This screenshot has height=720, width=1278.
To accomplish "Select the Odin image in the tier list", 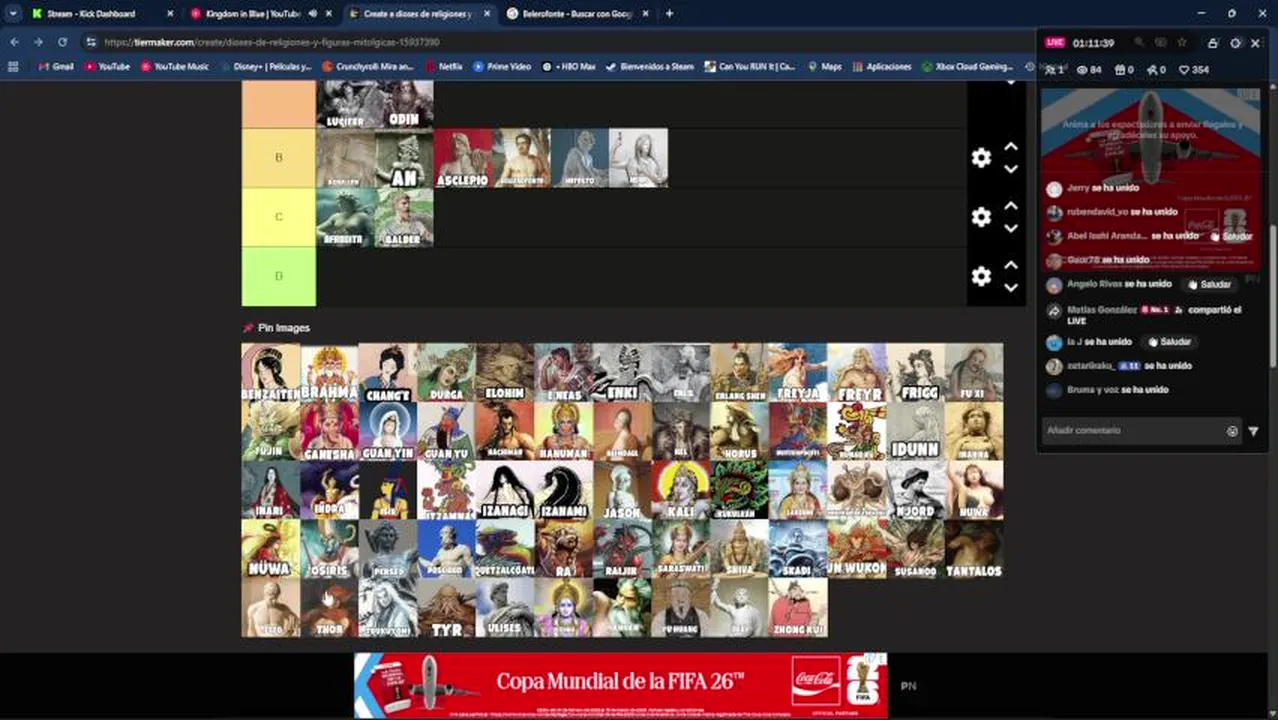I will point(404,104).
